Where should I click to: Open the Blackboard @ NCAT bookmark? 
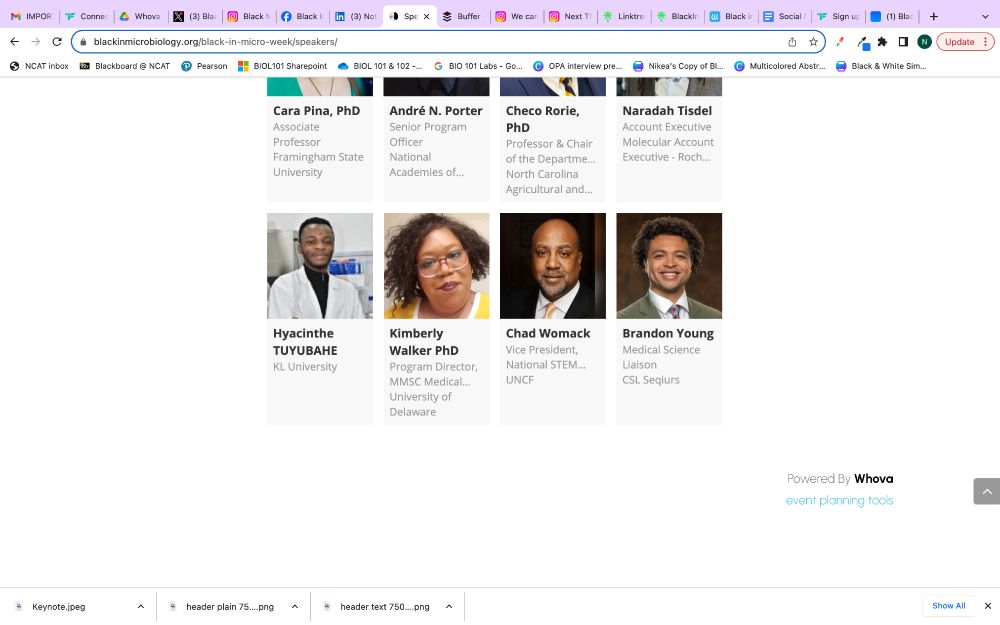(125, 66)
